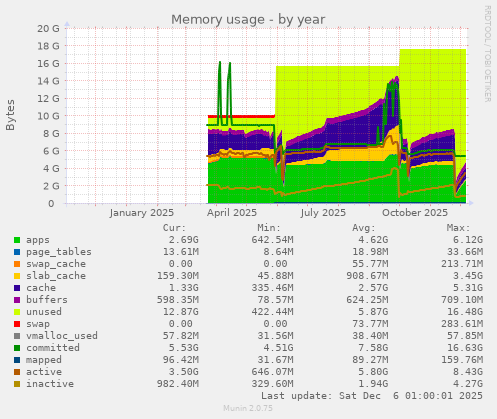Click the orange swap_cache legend swatch
Image resolution: width=497 pixels, height=419 pixels.
click(17, 264)
